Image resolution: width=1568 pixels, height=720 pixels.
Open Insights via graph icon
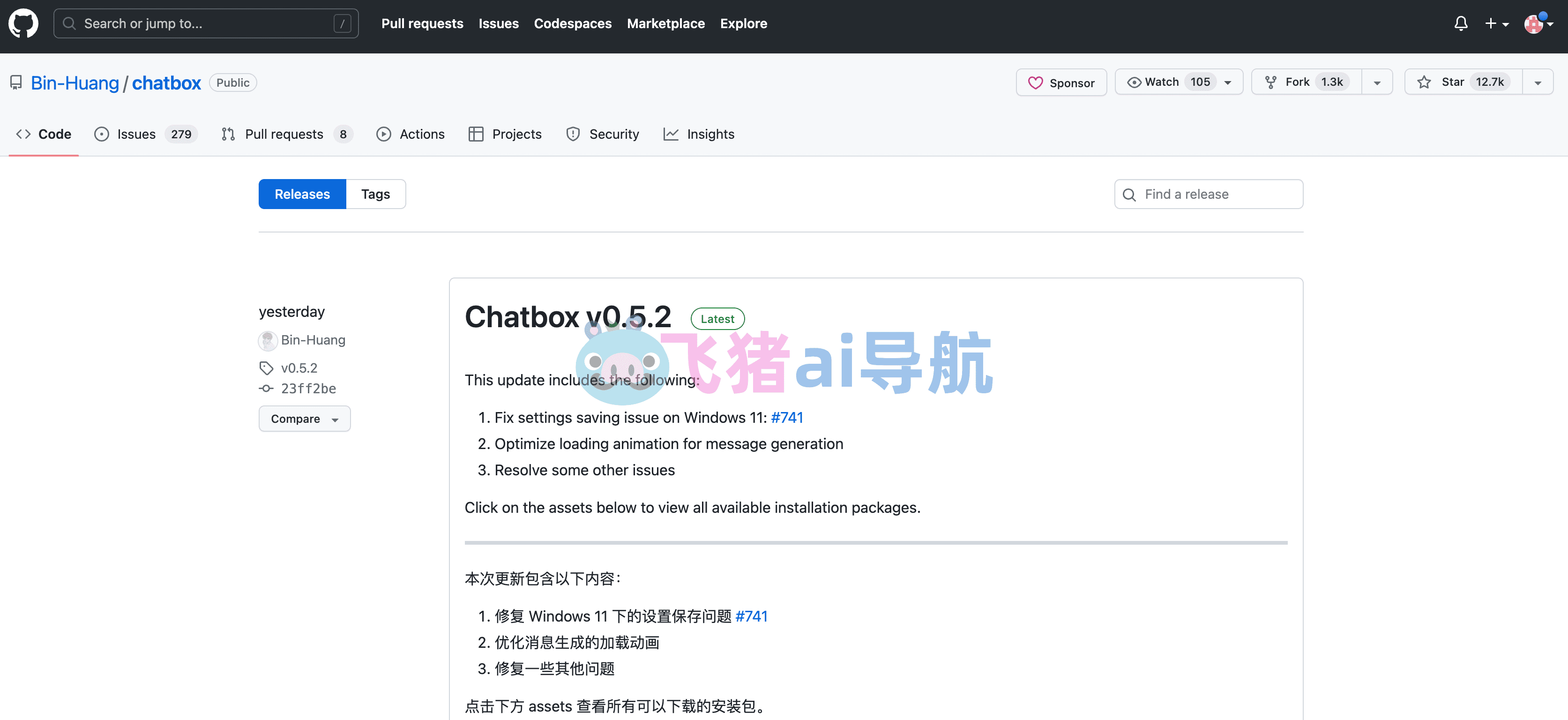click(x=672, y=134)
